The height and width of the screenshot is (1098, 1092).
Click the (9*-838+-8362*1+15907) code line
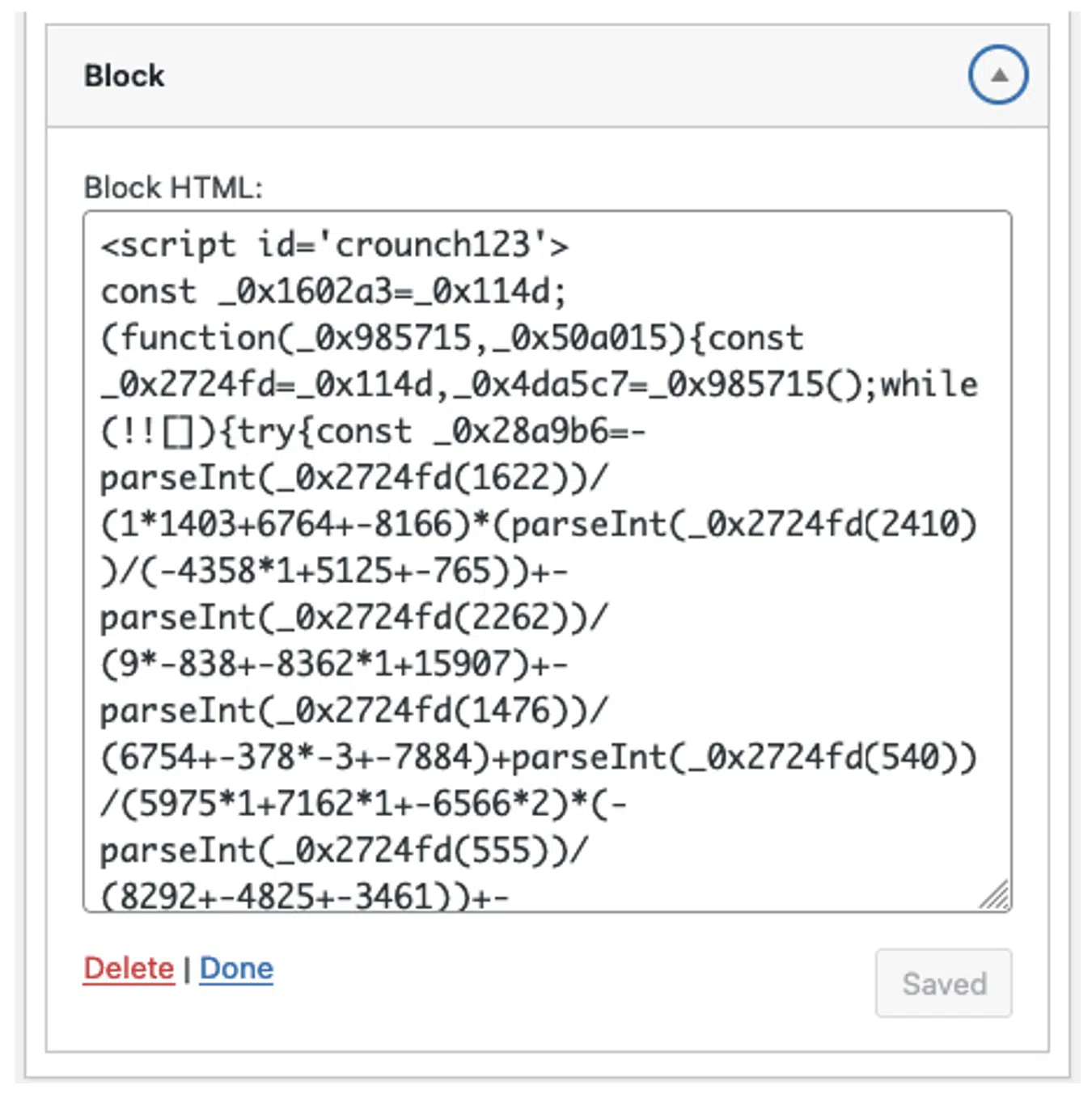334,665
